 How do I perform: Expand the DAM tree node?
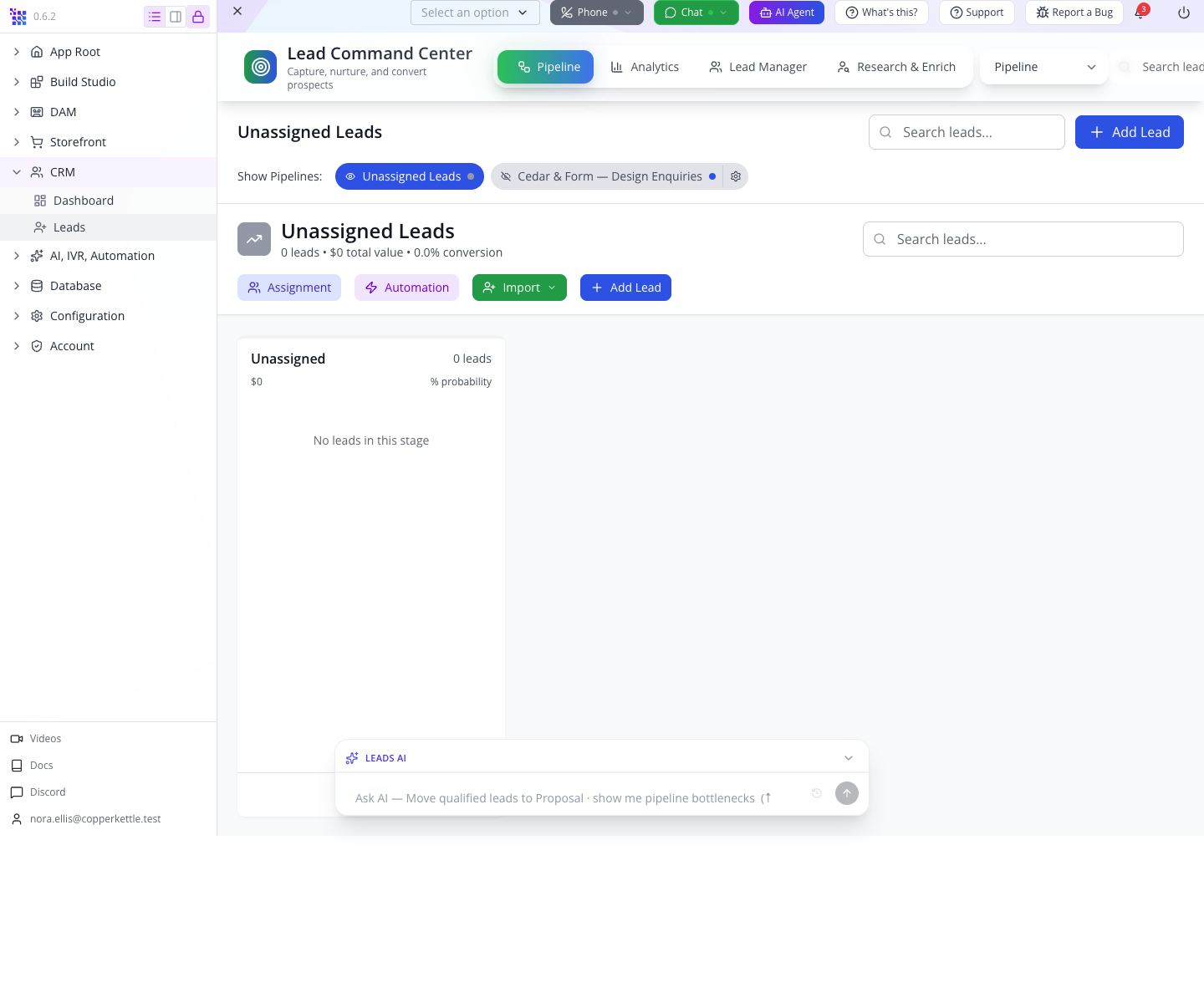point(17,112)
